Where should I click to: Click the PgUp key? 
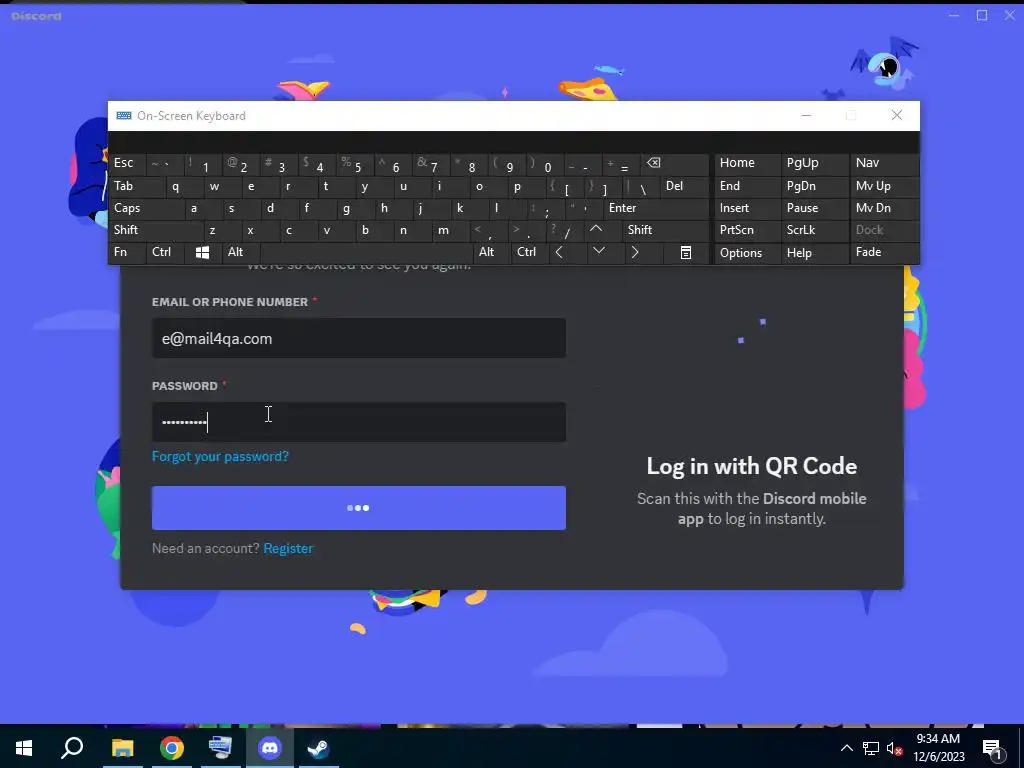pyautogui.click(x=814, y=163)
